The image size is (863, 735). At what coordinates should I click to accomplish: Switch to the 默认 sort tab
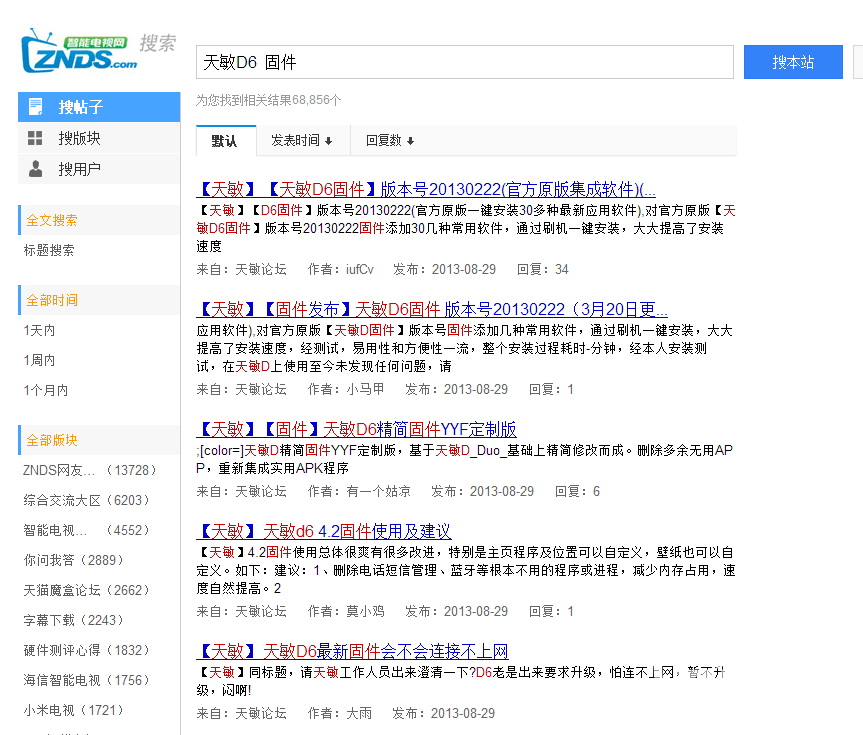[x=226, y=141]
